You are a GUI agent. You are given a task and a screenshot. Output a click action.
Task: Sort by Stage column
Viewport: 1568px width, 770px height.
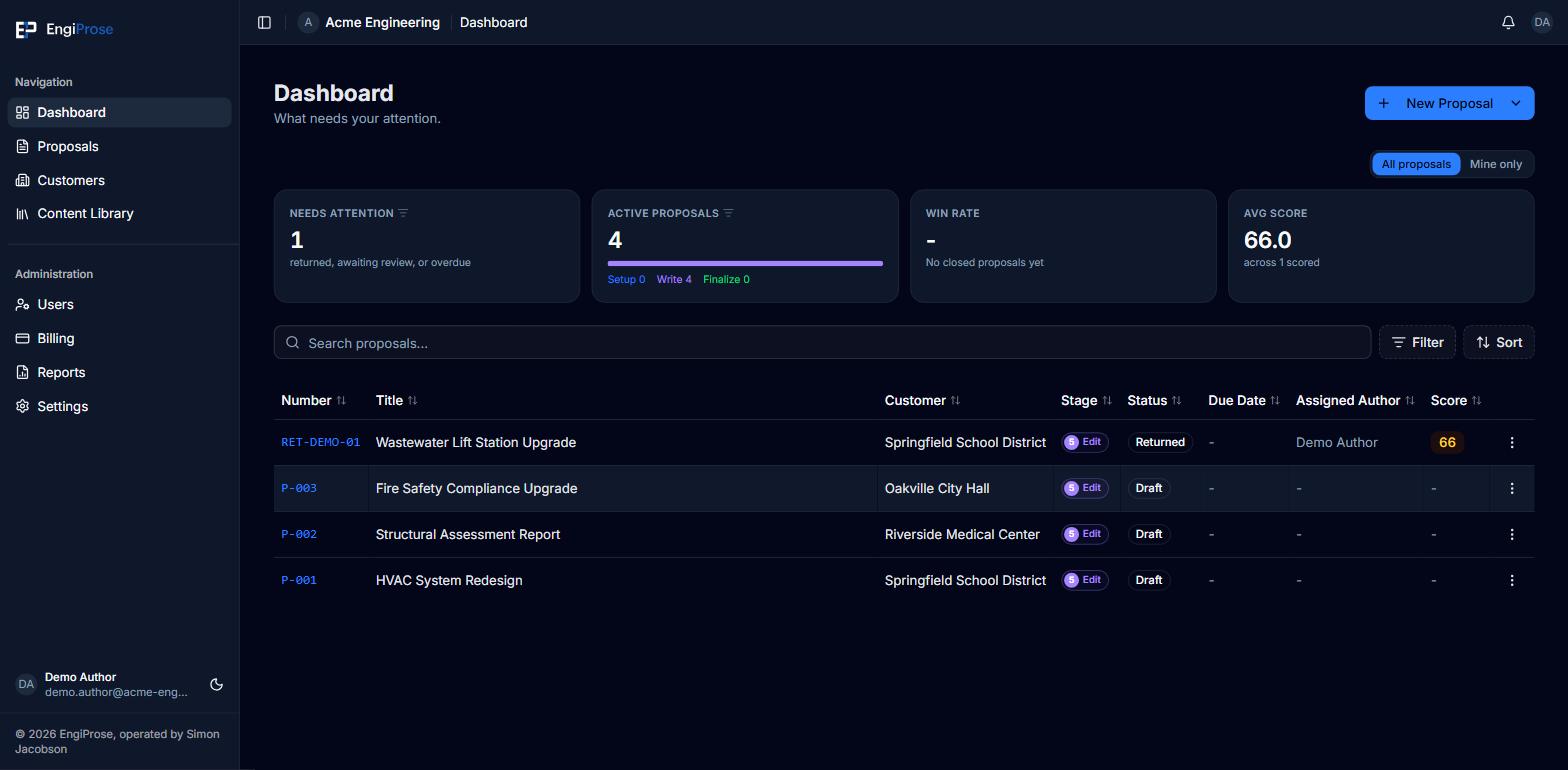pyautogui.click(x=1087, y=400)
